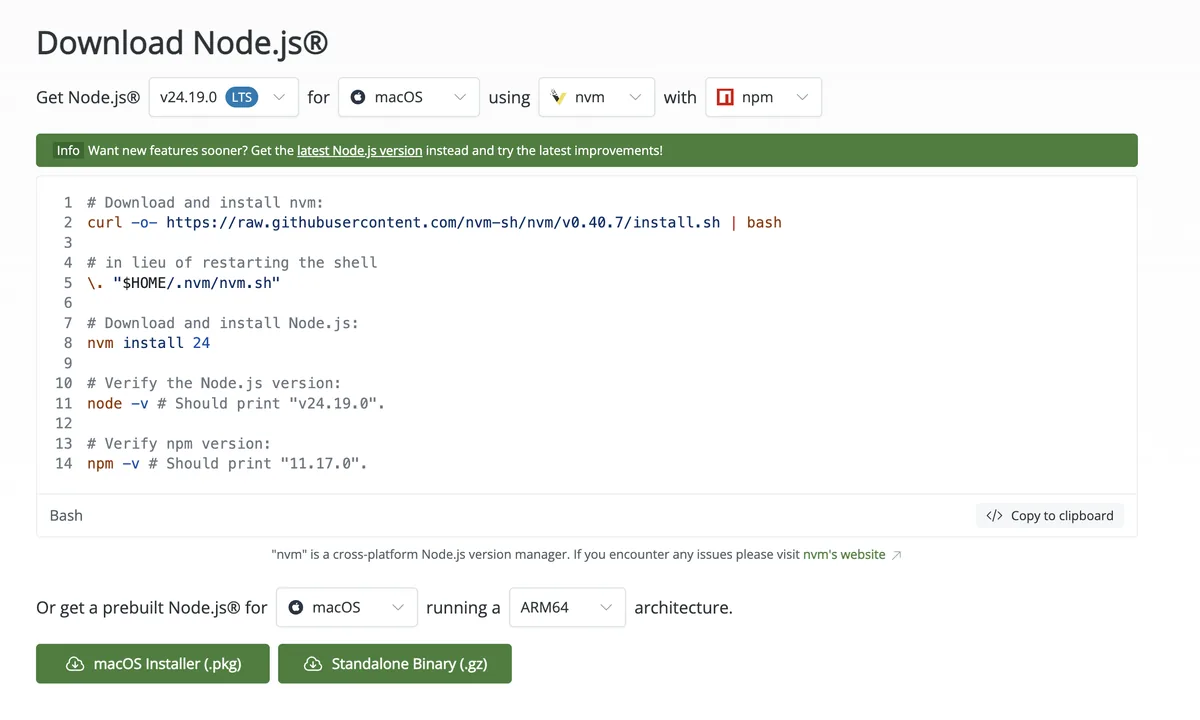Click the '# Download and install nvm:' comment
Image resolution: width=1200 pixels, height=720 pixels.
coord(205,202)
